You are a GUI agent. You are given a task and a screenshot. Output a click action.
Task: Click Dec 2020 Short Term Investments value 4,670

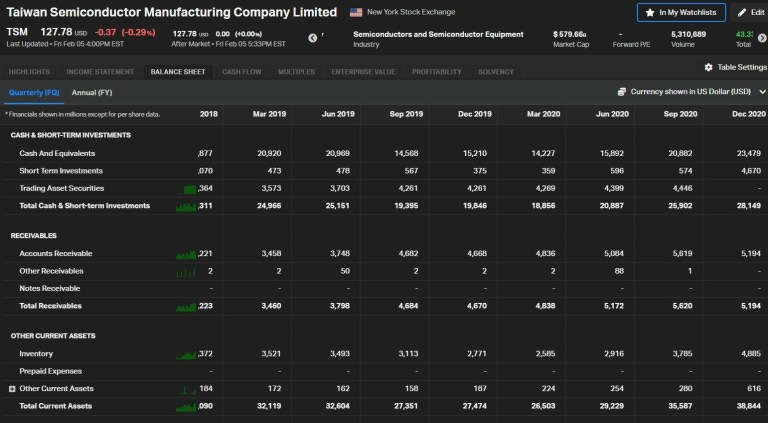coord(751,171)
